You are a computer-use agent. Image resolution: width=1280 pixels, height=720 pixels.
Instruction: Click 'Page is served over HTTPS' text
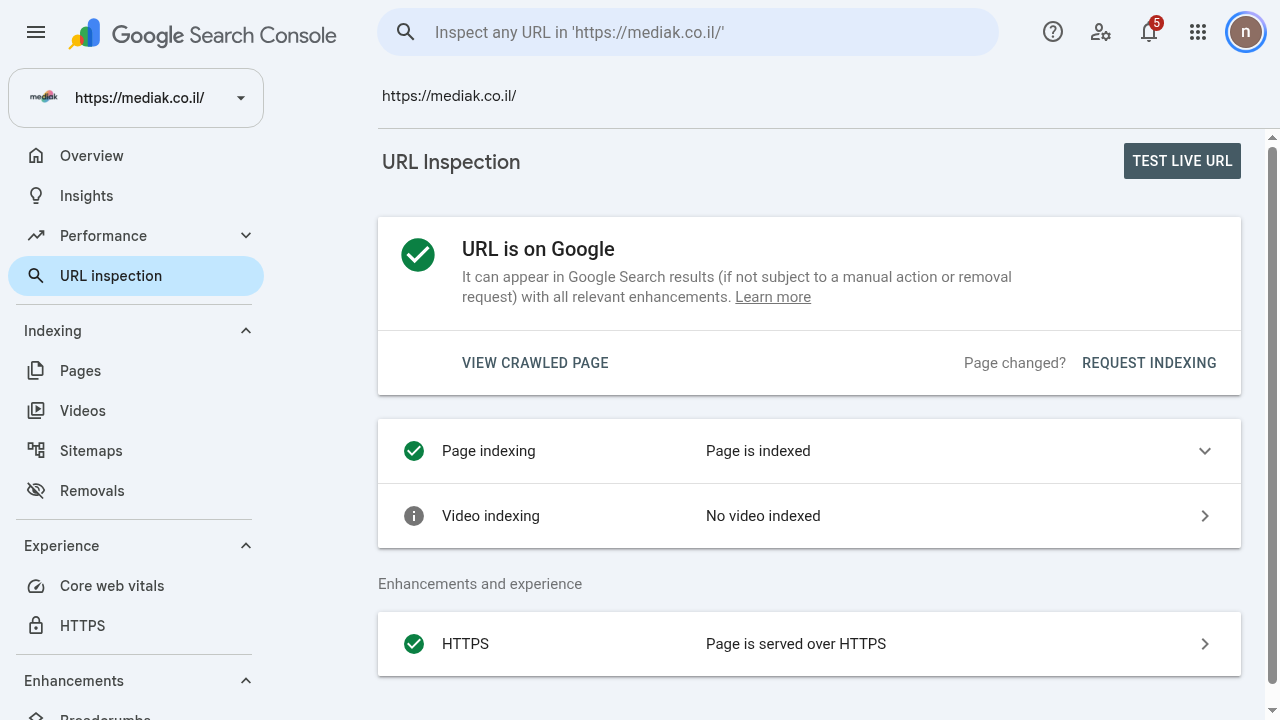796,644
